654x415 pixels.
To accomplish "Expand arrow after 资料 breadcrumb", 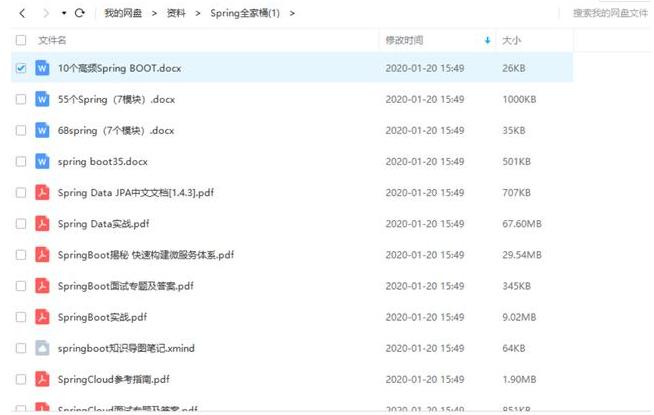I will point(198,14).
